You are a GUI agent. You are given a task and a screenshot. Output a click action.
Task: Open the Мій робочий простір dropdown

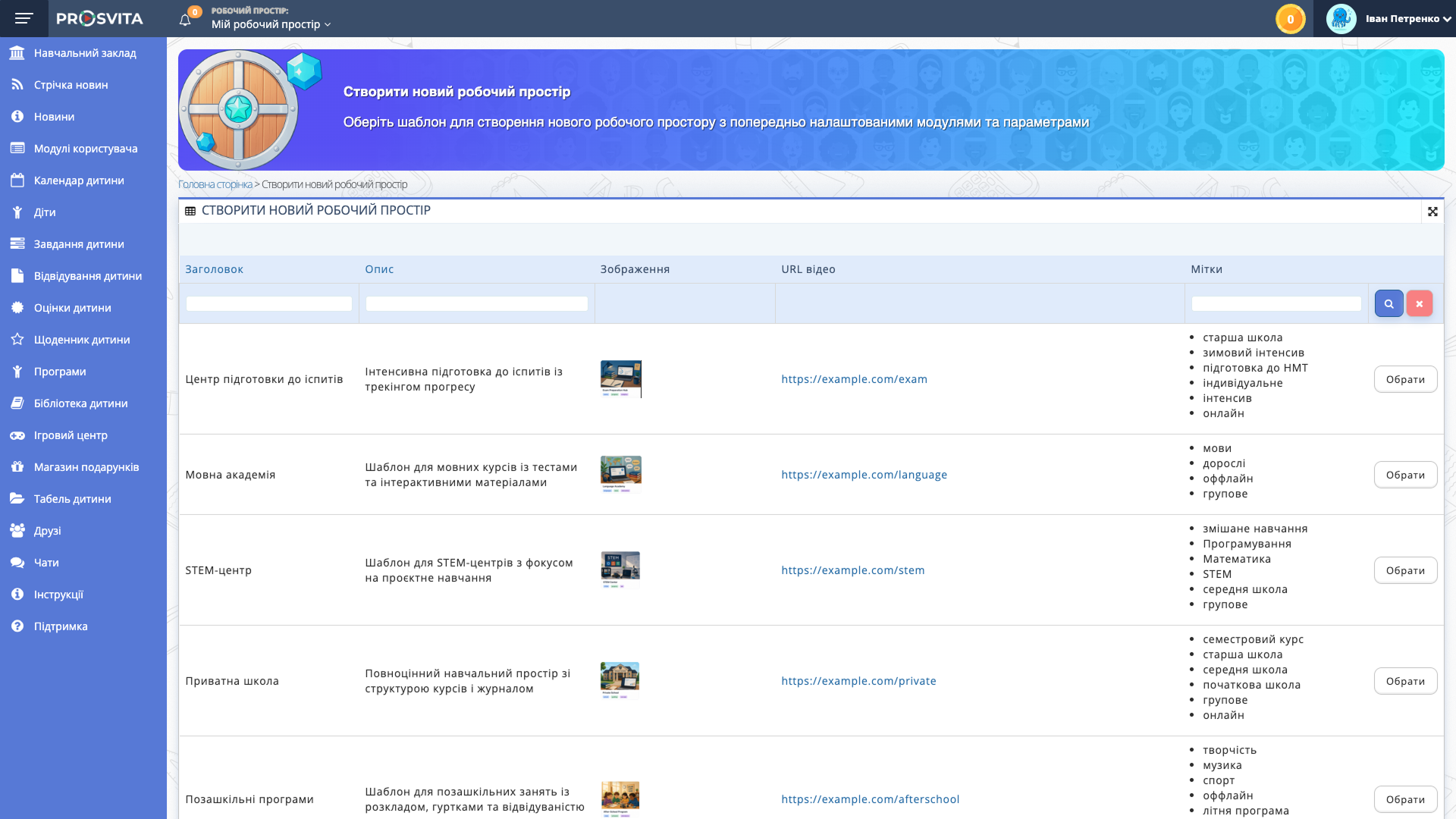click(271, 24)
